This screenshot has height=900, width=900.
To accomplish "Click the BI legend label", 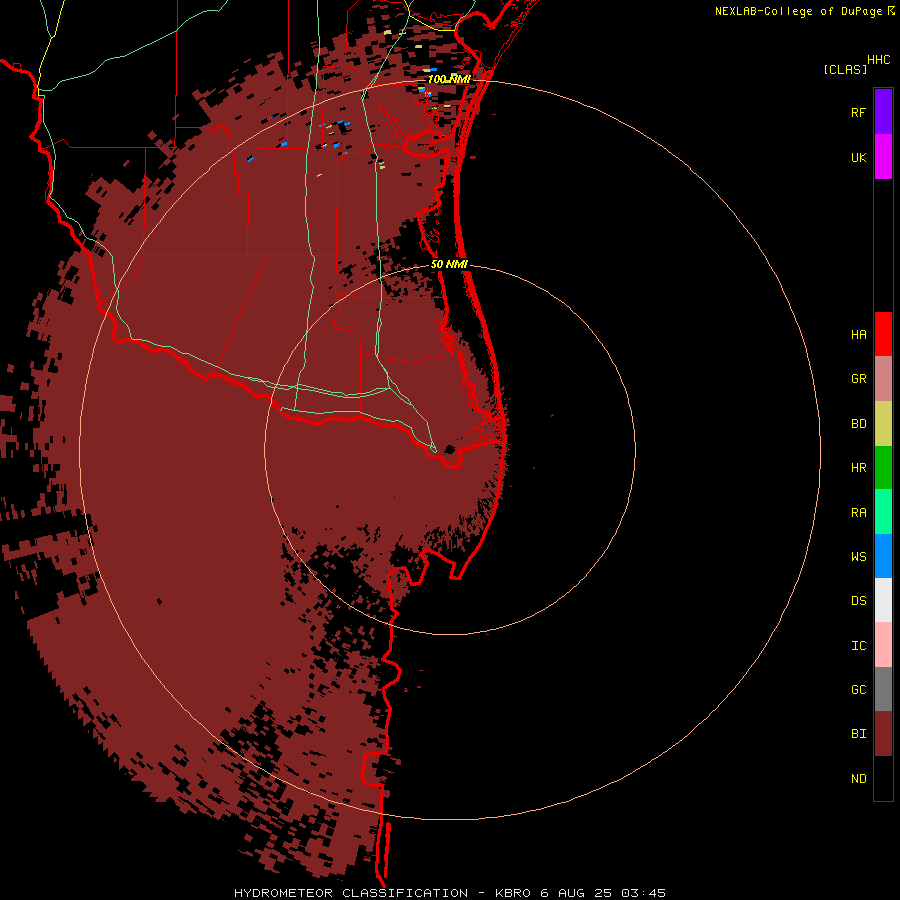I will coord(859,734).
